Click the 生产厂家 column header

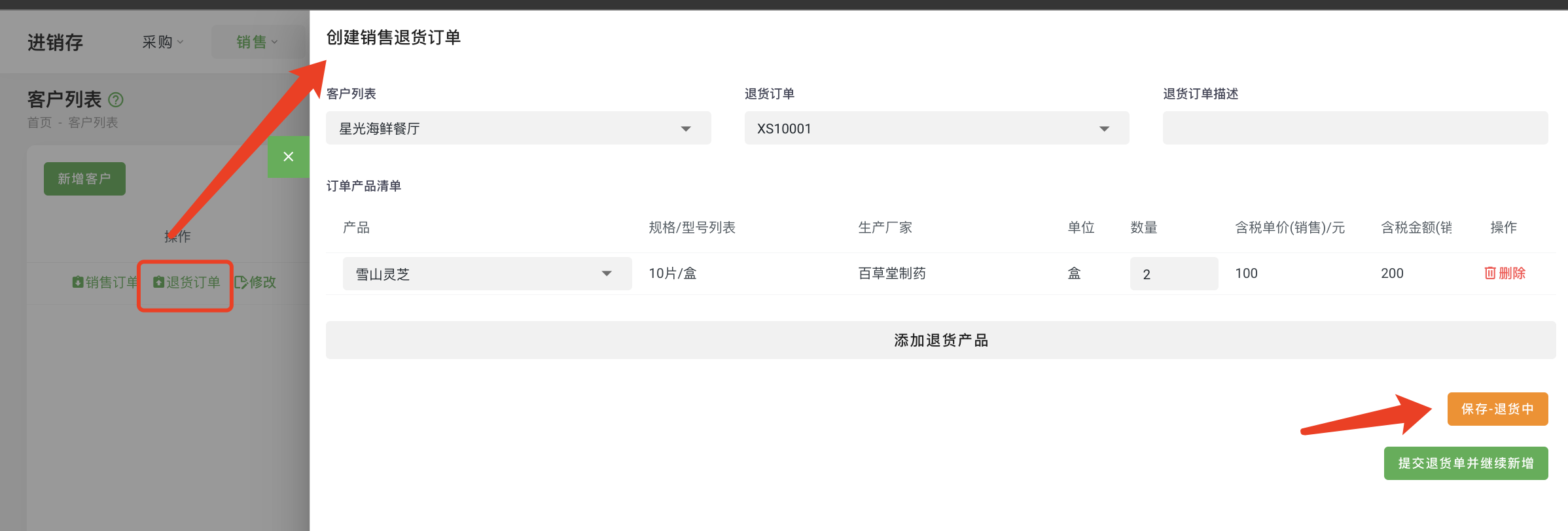tap(885, 228)
